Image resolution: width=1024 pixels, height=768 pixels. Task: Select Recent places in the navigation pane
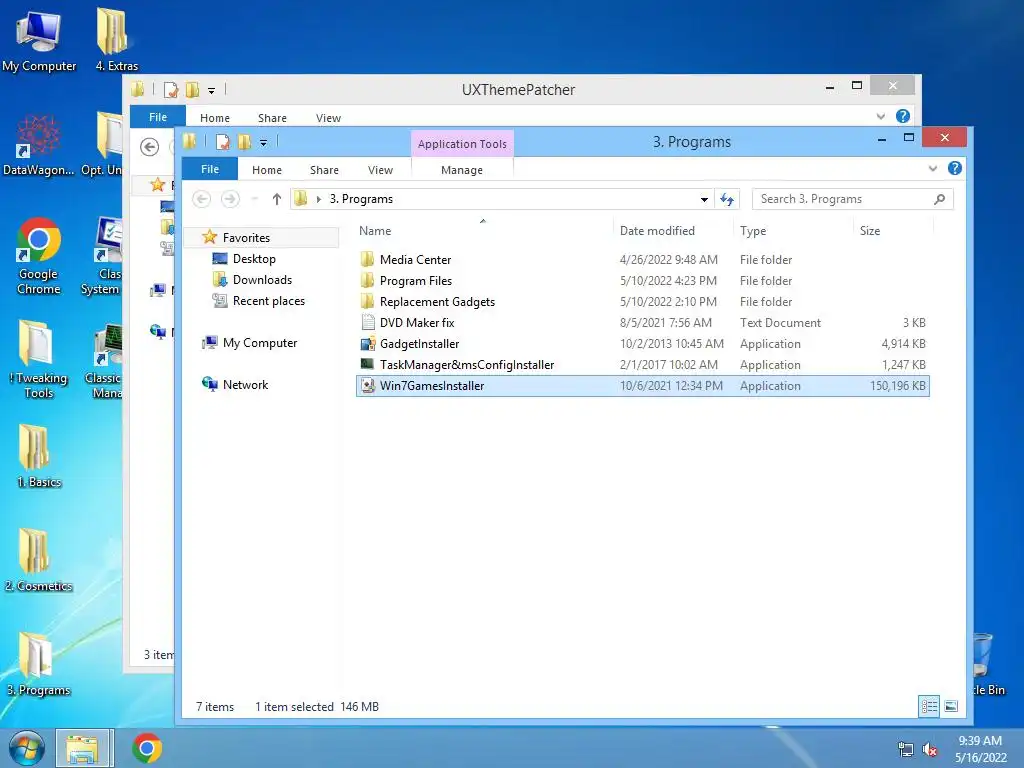[x=269, y=300]
